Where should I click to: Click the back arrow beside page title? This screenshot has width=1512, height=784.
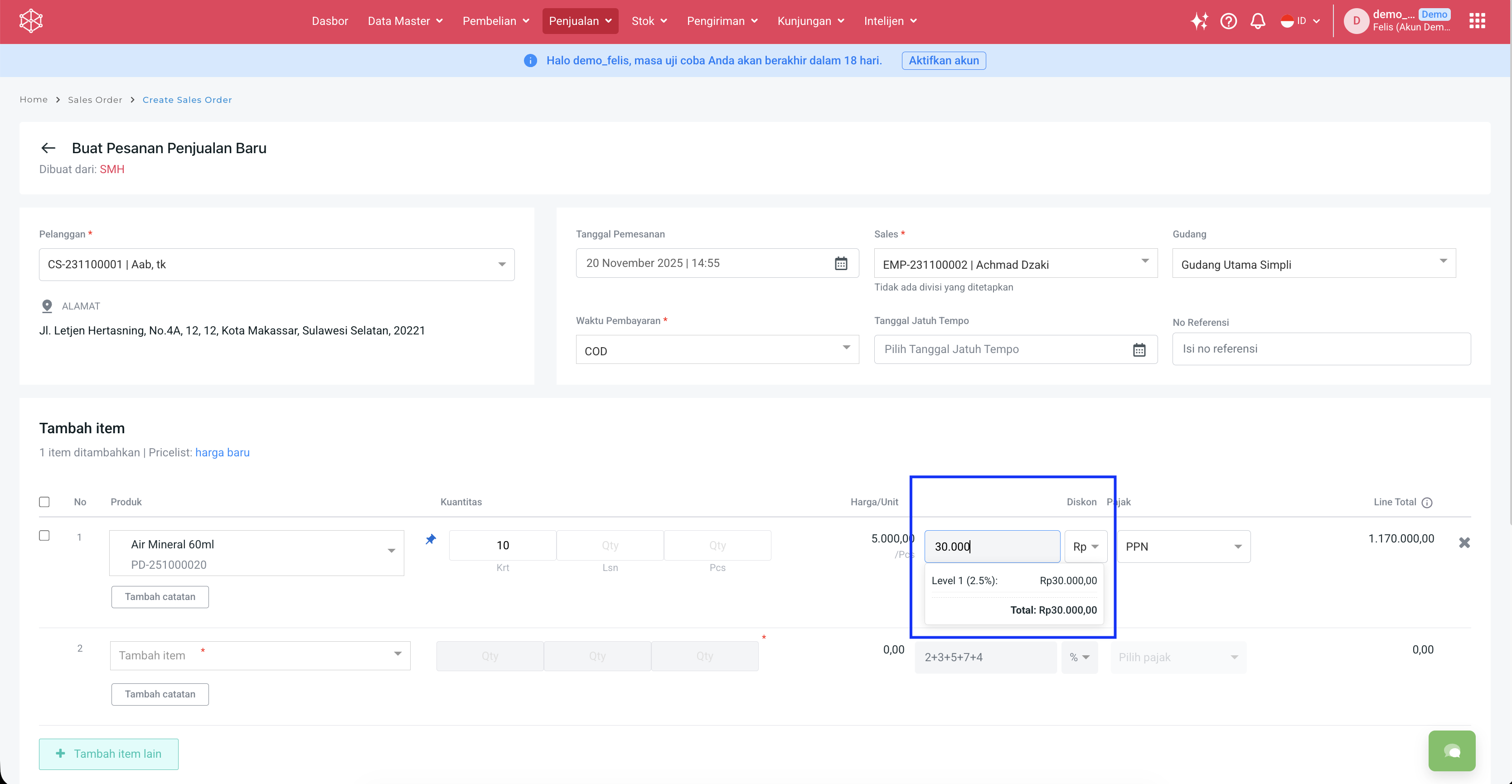[48, 149]
